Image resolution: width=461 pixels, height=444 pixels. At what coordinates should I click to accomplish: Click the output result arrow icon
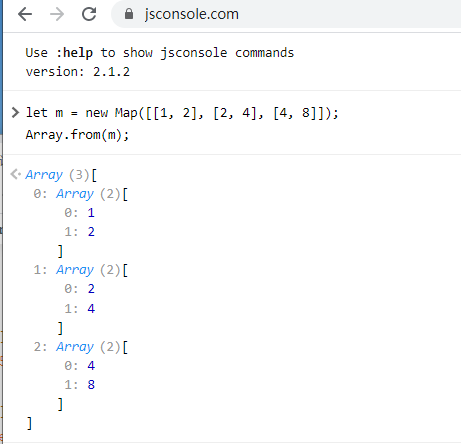[15, 174]
